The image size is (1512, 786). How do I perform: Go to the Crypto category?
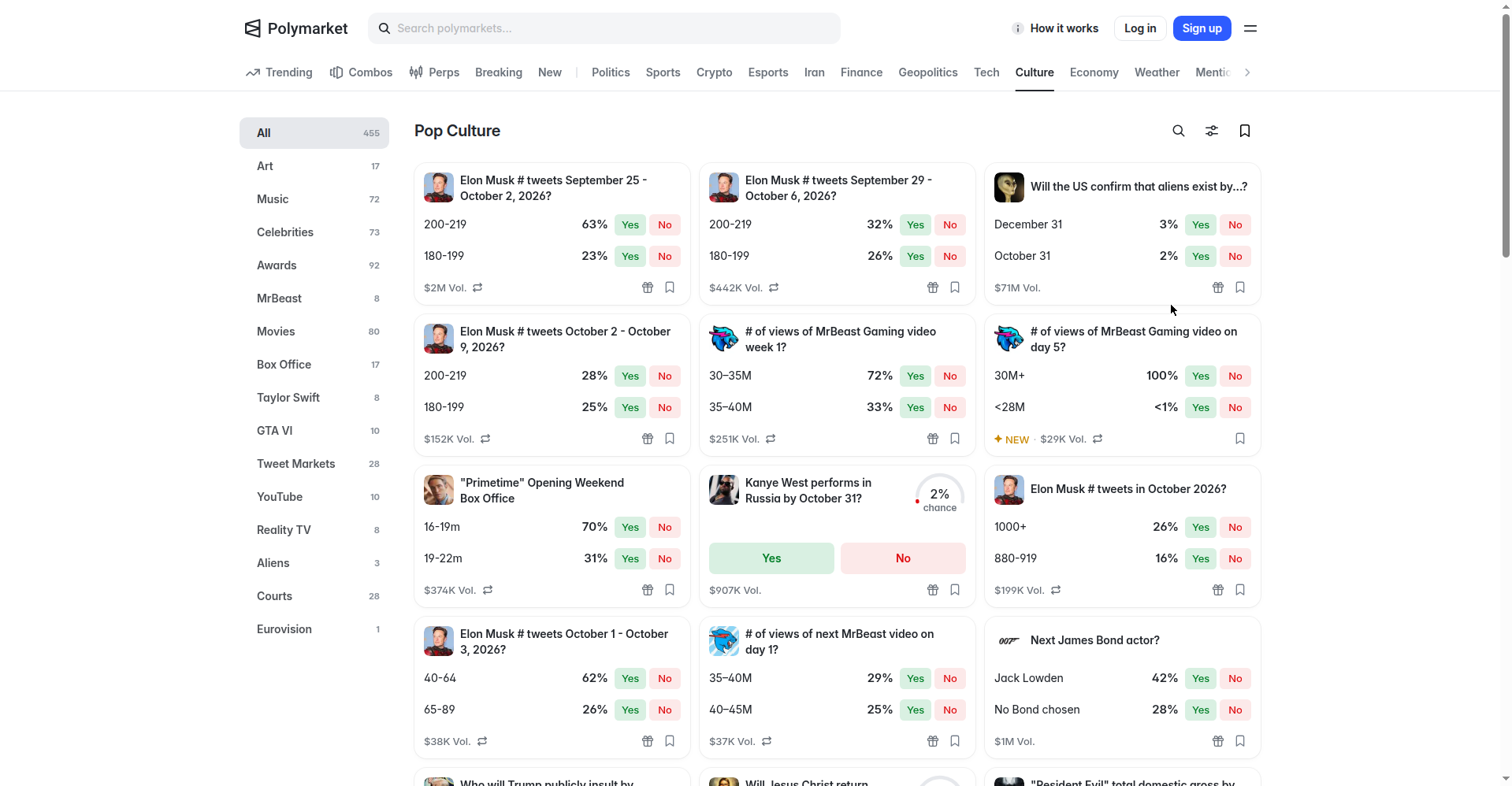715,72
